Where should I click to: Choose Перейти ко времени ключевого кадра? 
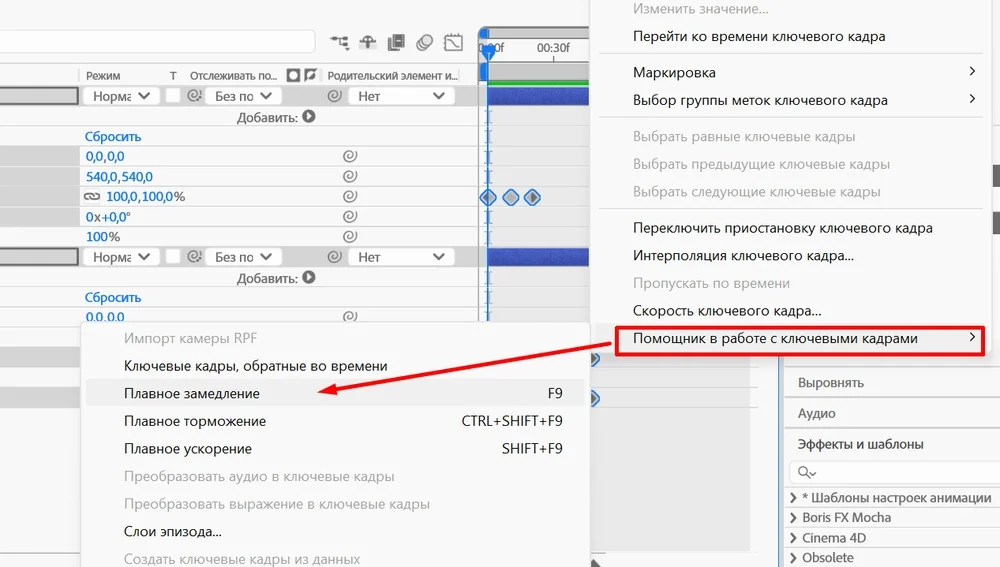coord(759,36)
